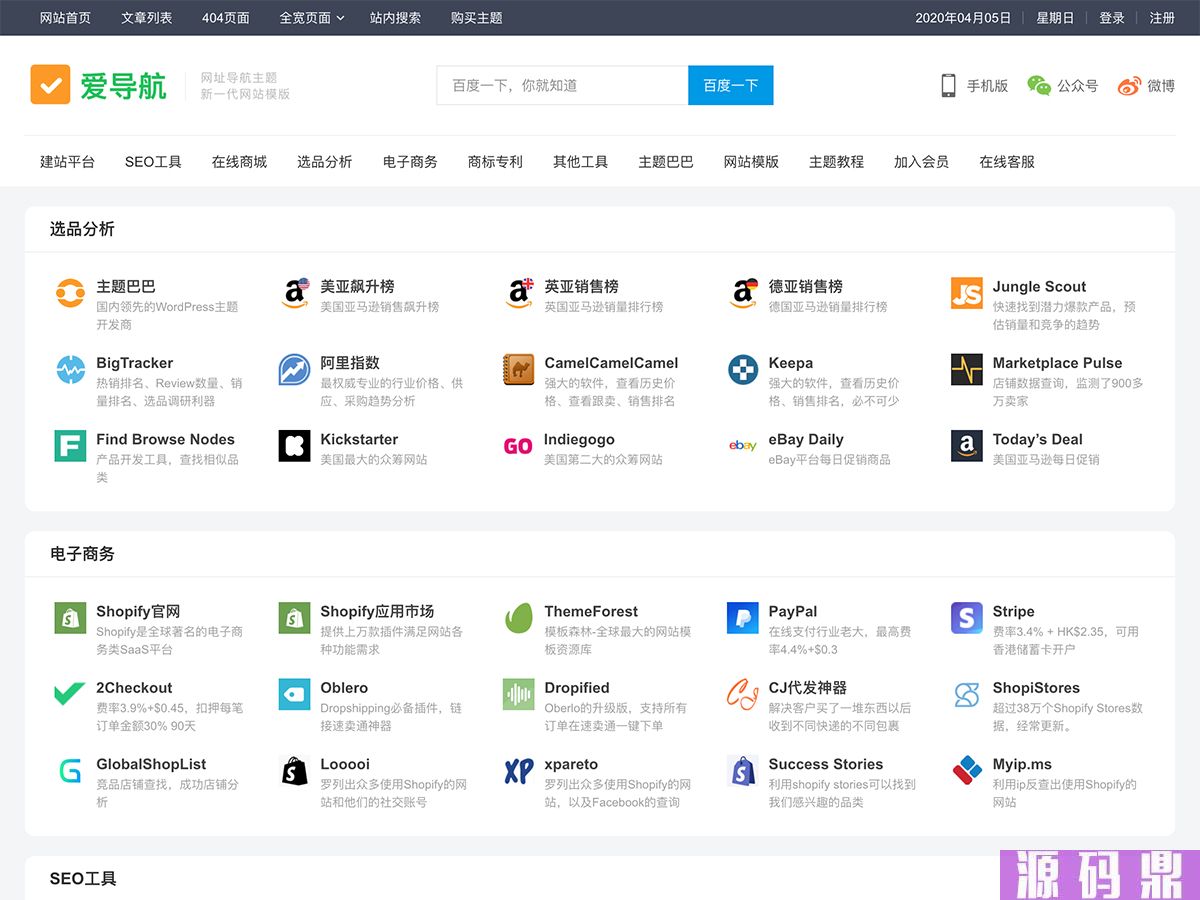Open the Shopify应用市场 link title
1200x900 pixels.
[x=377, y=612]
